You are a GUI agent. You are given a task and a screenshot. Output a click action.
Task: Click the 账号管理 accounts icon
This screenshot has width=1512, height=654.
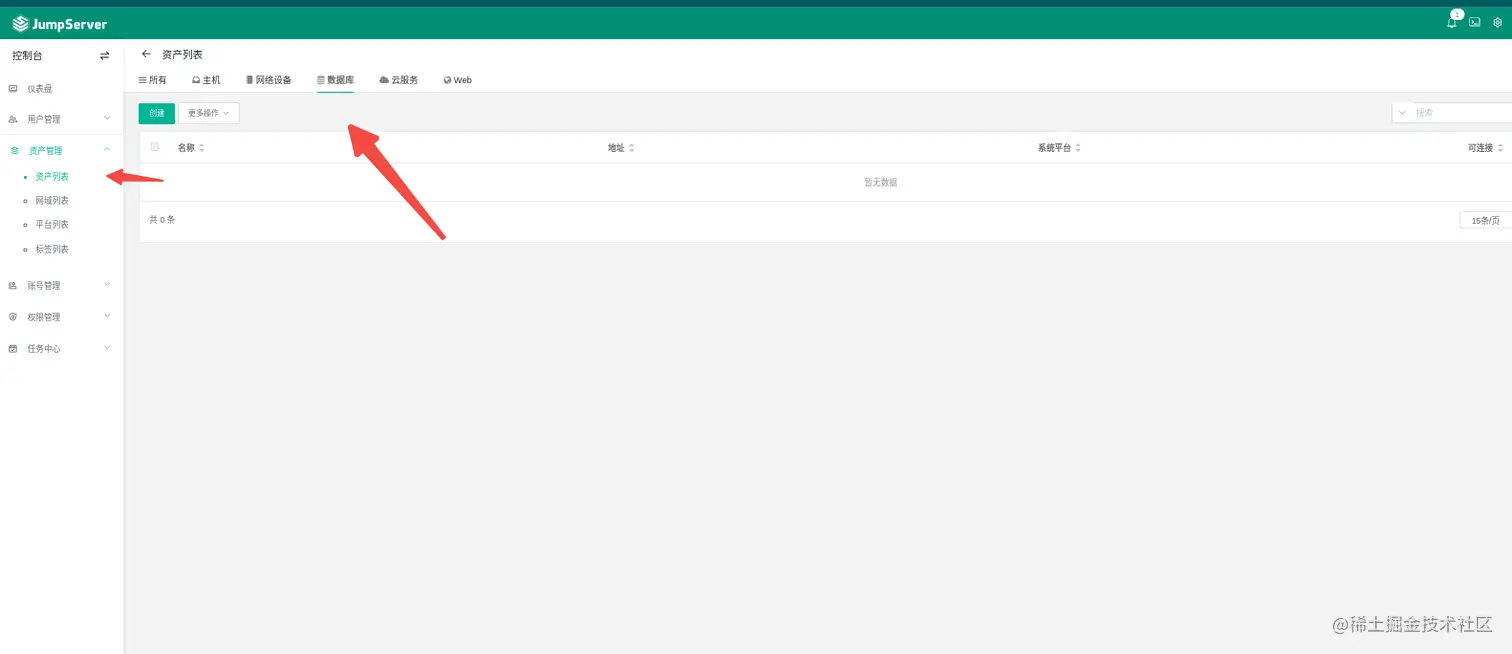click(x=13, y=286)
